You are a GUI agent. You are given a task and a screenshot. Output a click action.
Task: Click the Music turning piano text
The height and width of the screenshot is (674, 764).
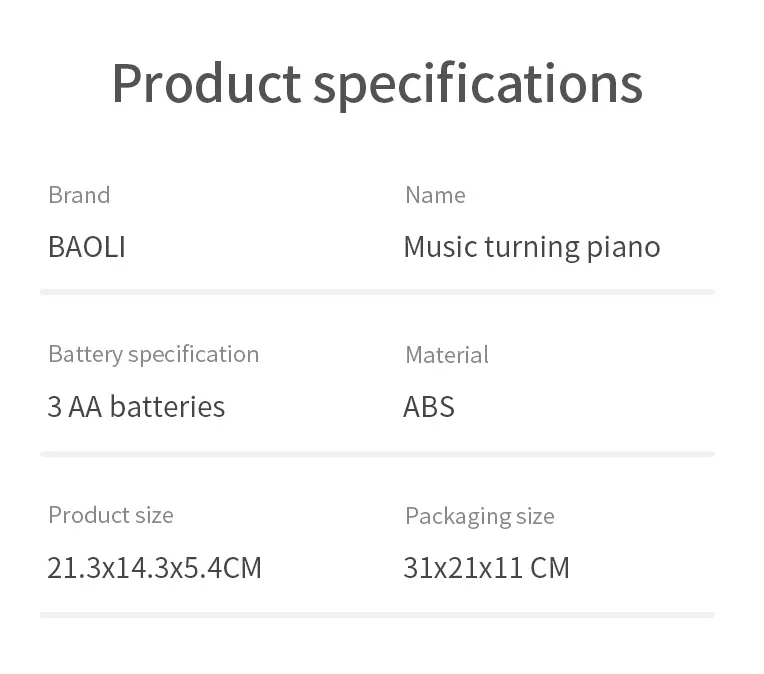[532, 248]
